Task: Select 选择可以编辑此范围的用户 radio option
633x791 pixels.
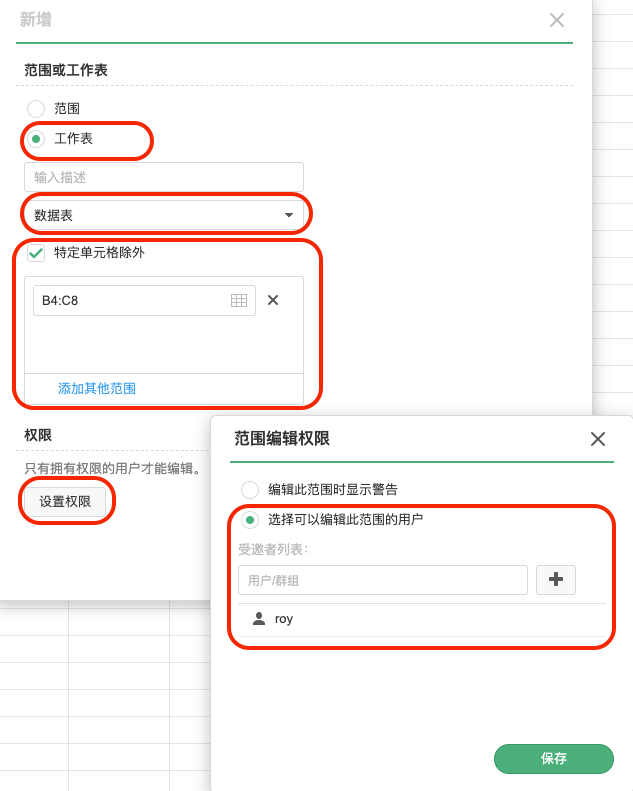Action: 250,520
